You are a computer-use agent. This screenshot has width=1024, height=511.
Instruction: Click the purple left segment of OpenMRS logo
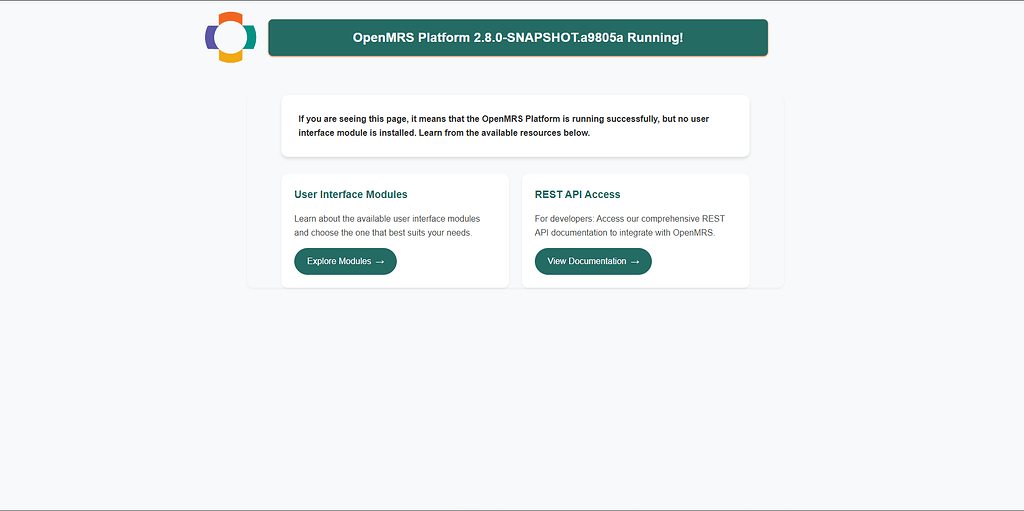[211, 37]
